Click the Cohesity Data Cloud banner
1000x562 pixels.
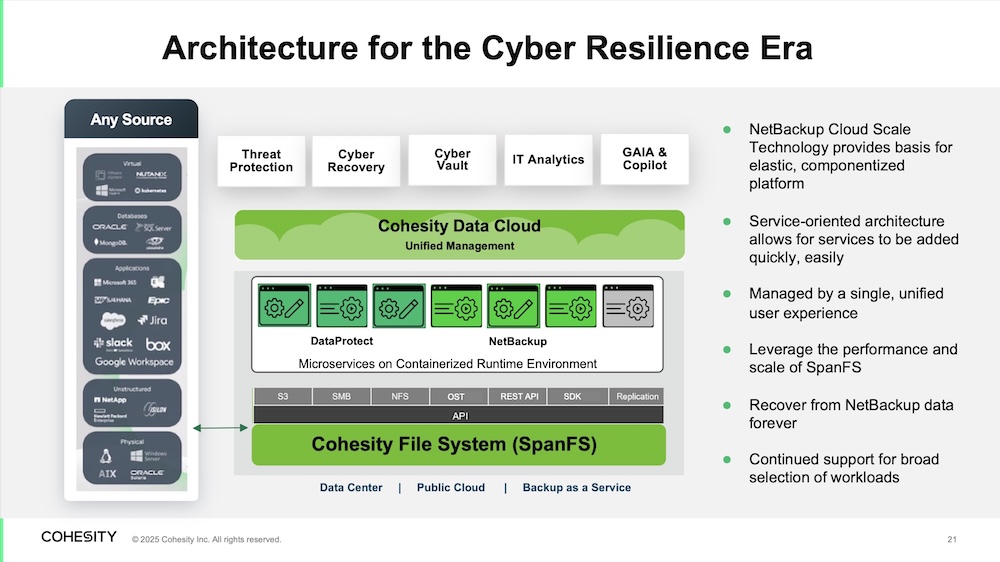pyautogui.click(x=460, y=235)
